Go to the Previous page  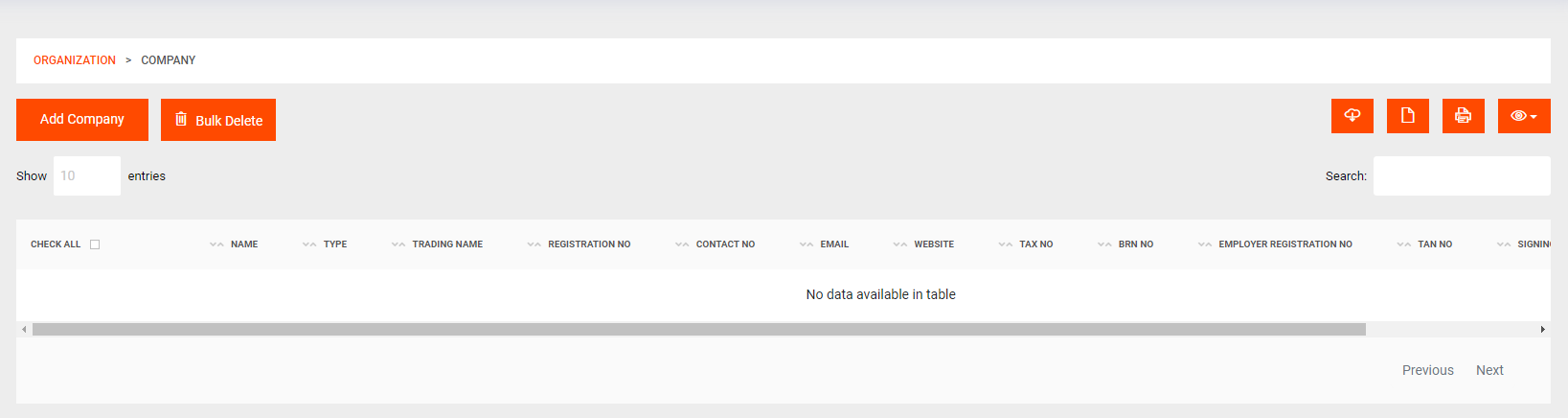pos(1427,370)
